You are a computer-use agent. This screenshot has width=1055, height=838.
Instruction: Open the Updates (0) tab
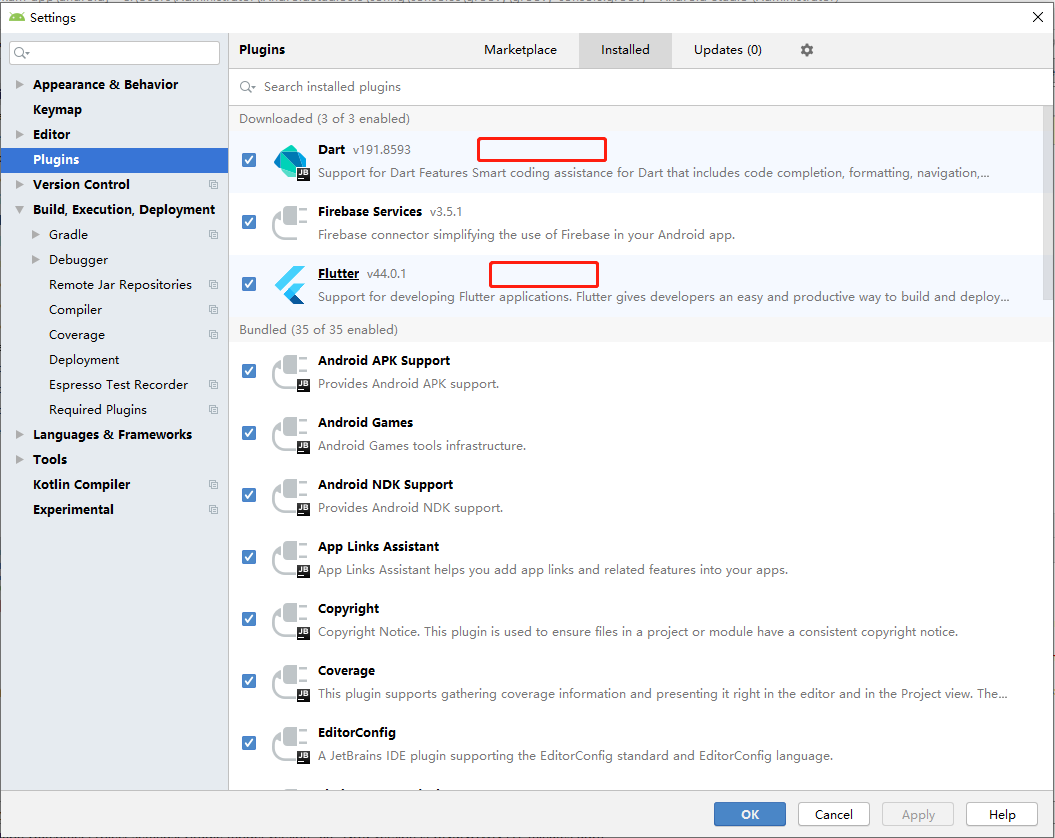coord(727,50)
